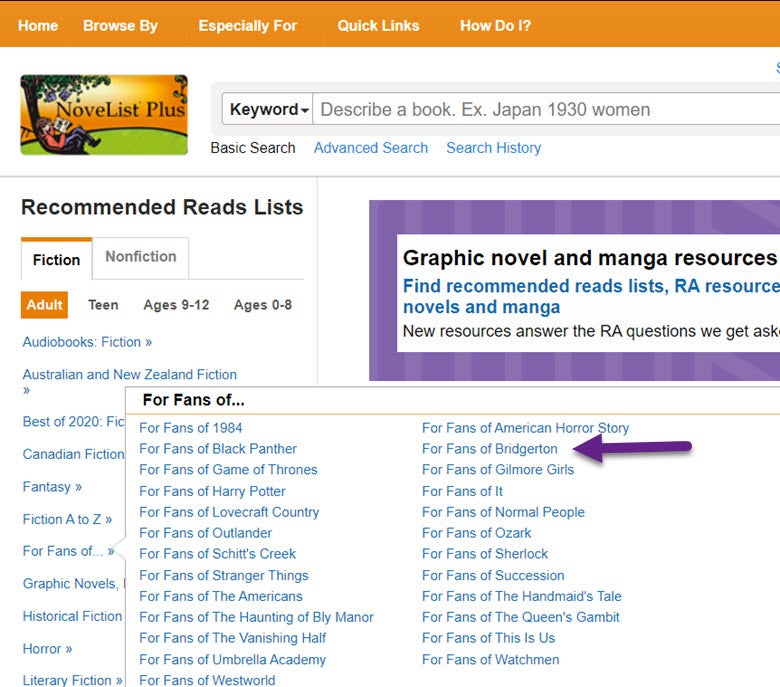The width and height of the screenshot is (780, 687).
Task: Open For Fans of Bridgerton list
Action: [x=489, y=449]
